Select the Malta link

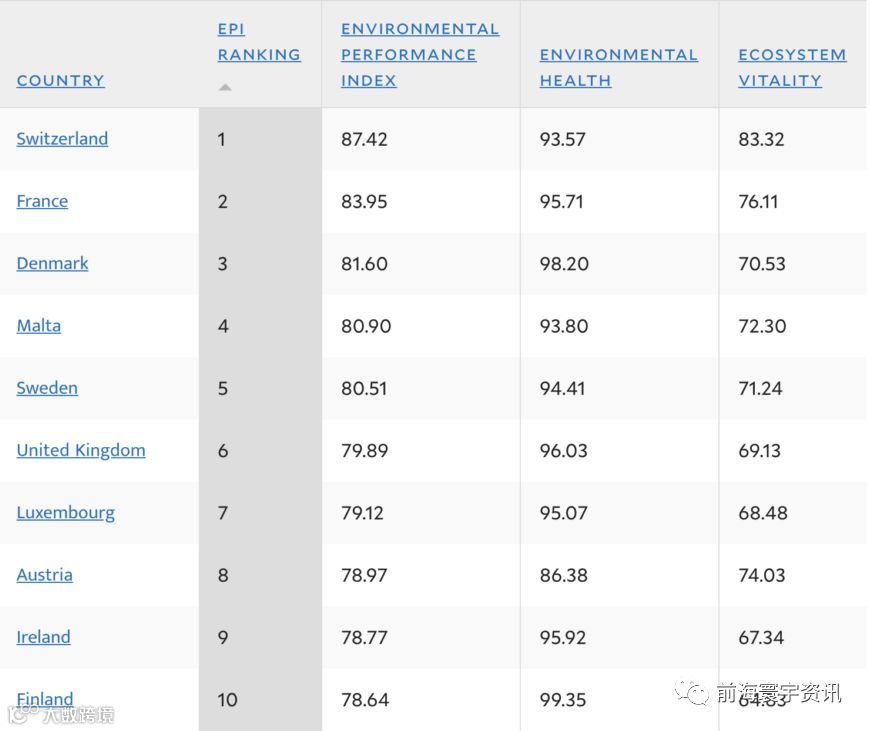pyautogui.click(x=38, y=326)
